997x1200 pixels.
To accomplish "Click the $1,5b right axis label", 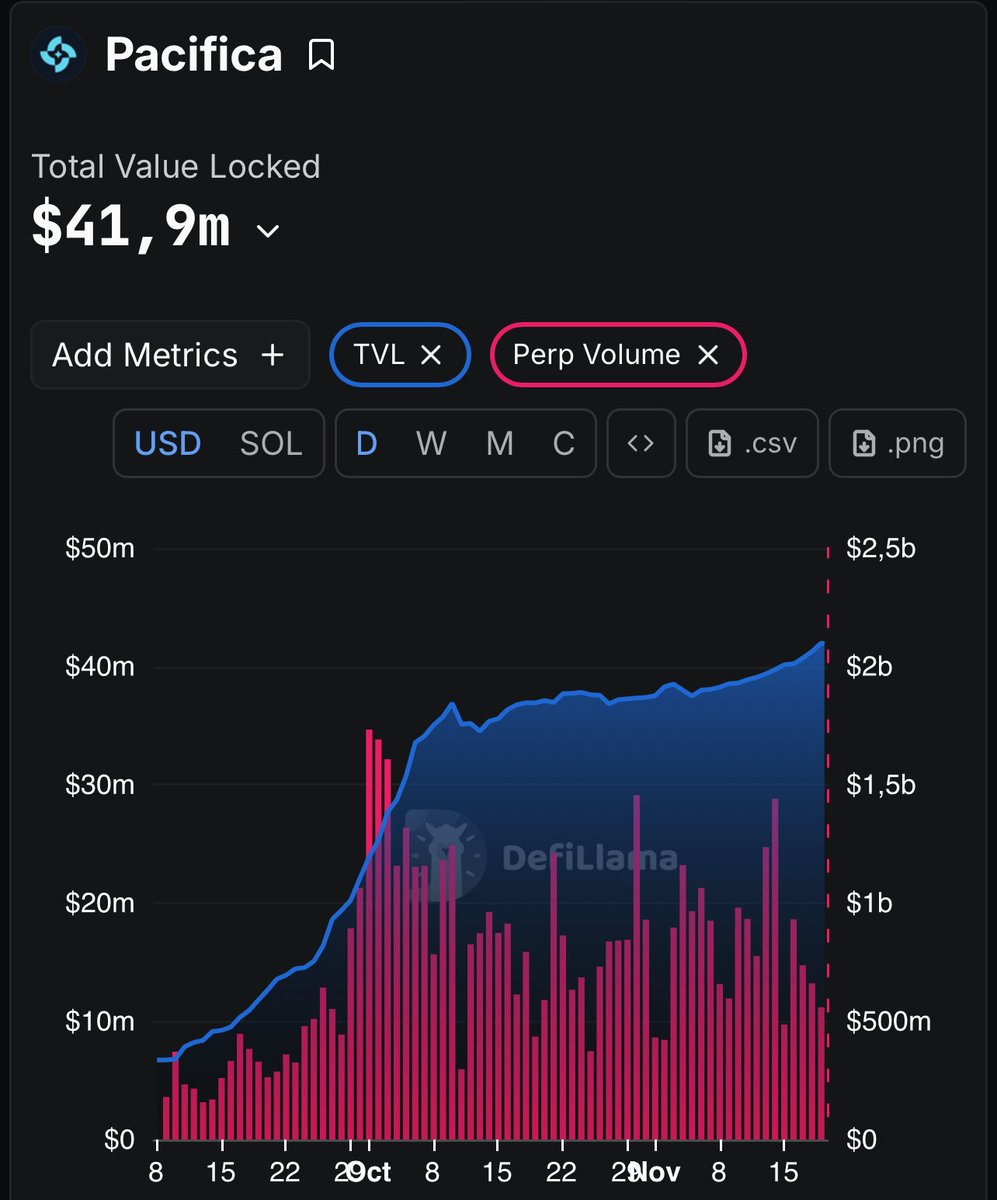I will tap(881, 785).
